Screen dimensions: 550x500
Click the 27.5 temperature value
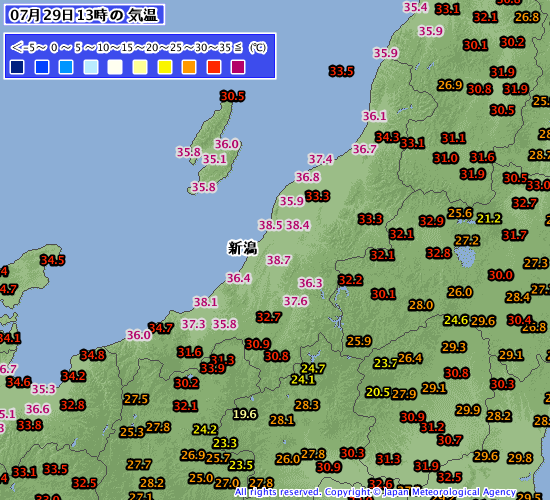136,399
